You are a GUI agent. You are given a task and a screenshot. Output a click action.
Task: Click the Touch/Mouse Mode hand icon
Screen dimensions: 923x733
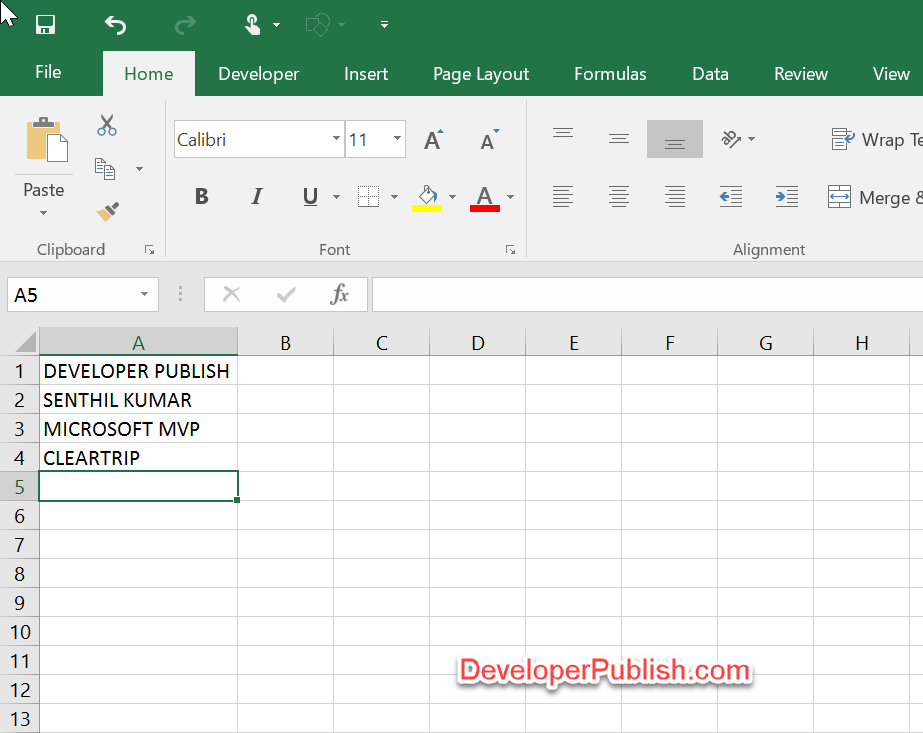(253, 25)
